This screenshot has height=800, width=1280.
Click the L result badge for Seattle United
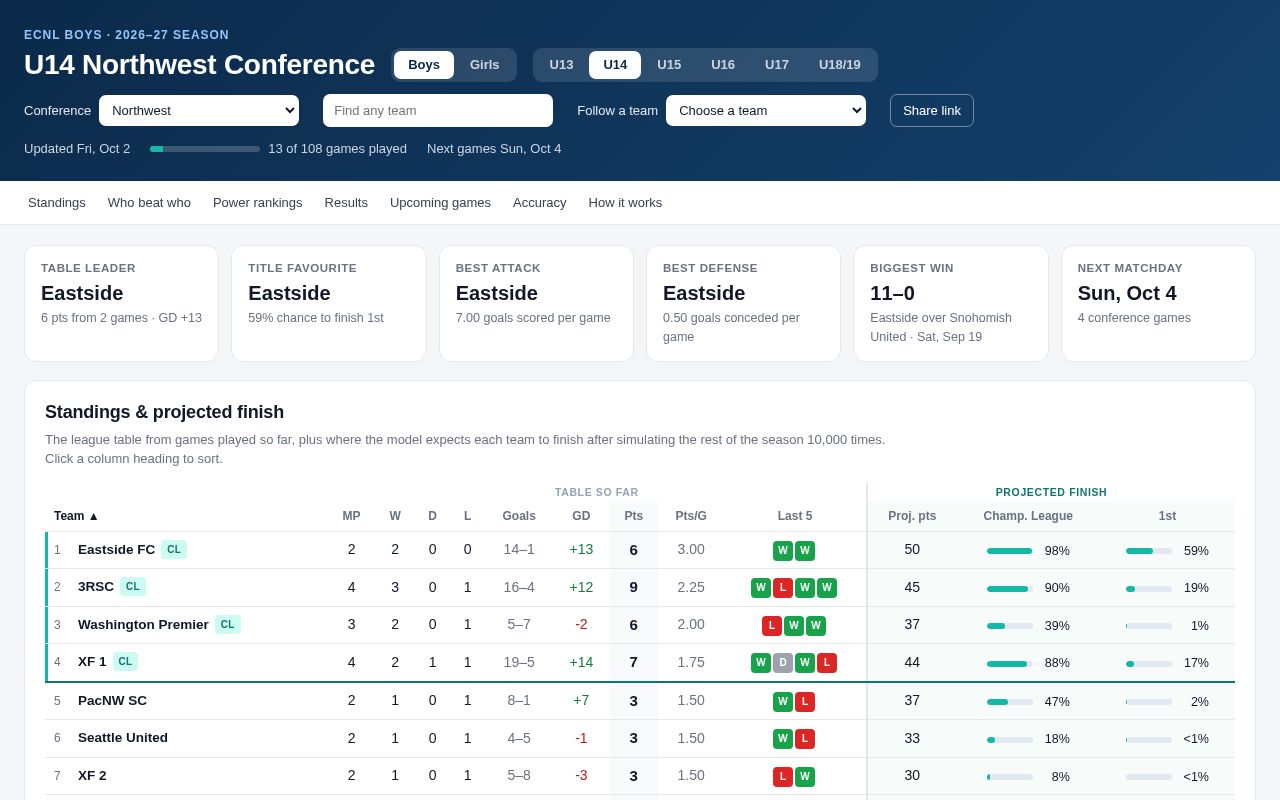coord(805,739)
